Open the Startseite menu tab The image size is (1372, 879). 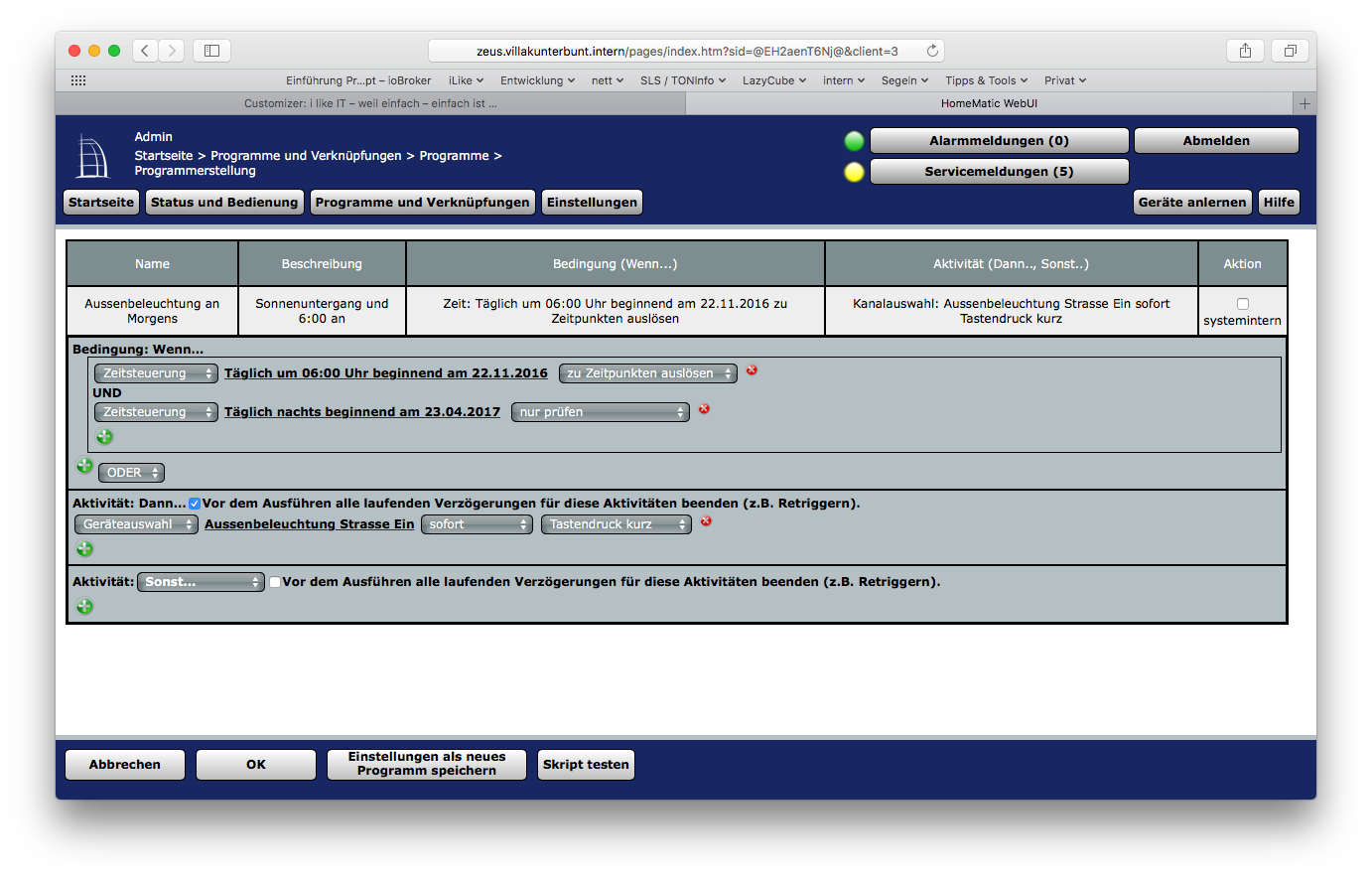pyautogui.click(x=101, y=202)
